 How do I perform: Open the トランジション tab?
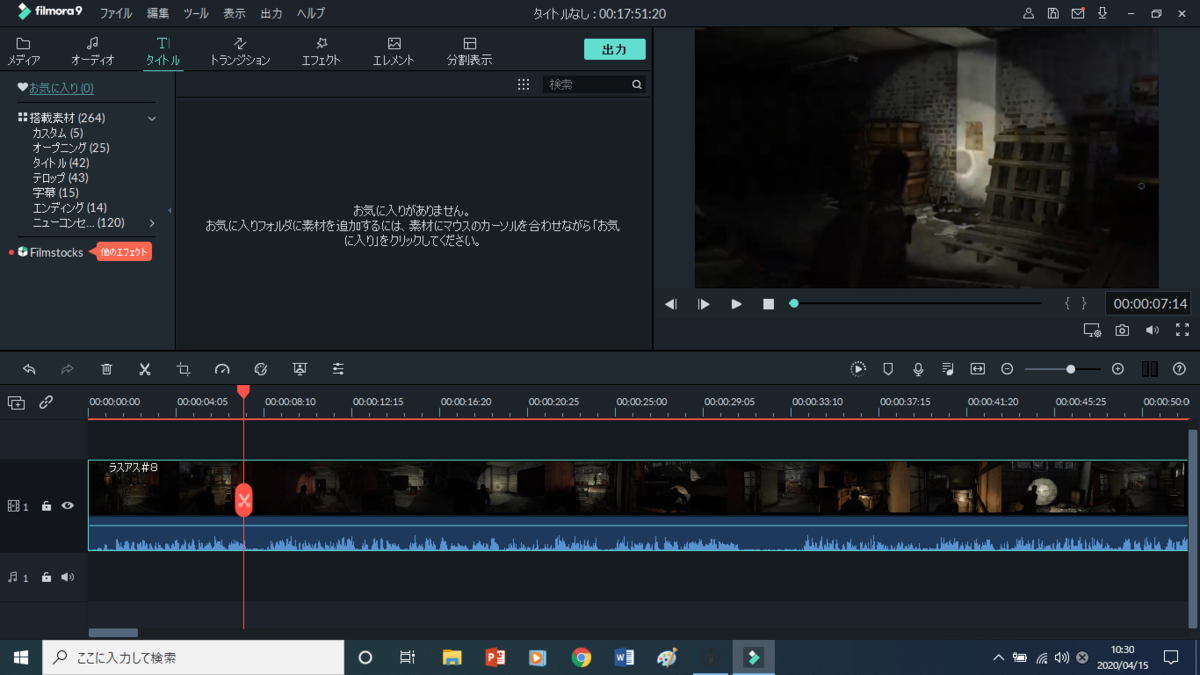[x=240, y=52]
